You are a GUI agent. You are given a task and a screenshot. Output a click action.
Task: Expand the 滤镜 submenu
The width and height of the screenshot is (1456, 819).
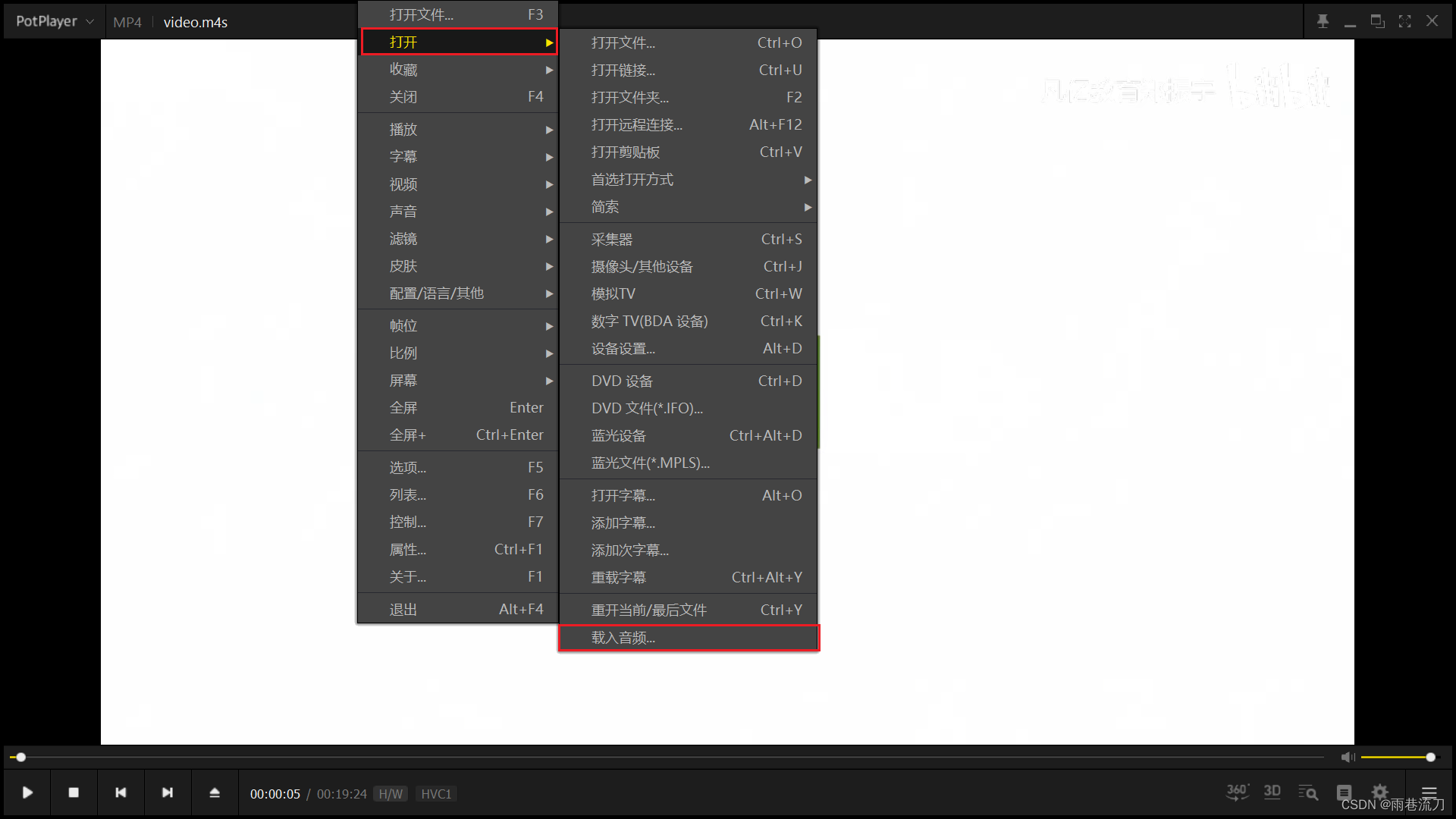coord(459,239)
